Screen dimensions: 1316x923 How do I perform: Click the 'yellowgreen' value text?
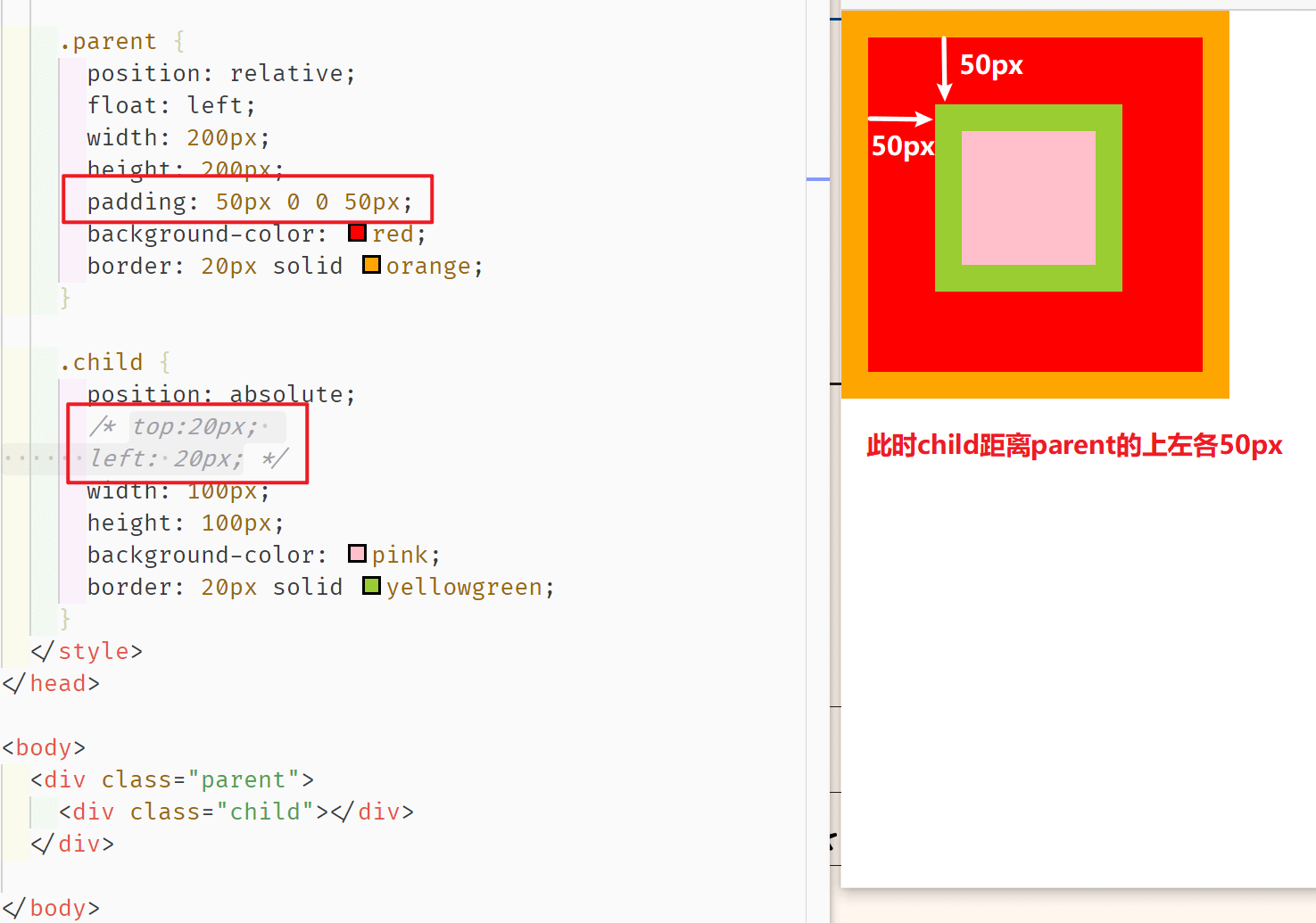point(464,587)
